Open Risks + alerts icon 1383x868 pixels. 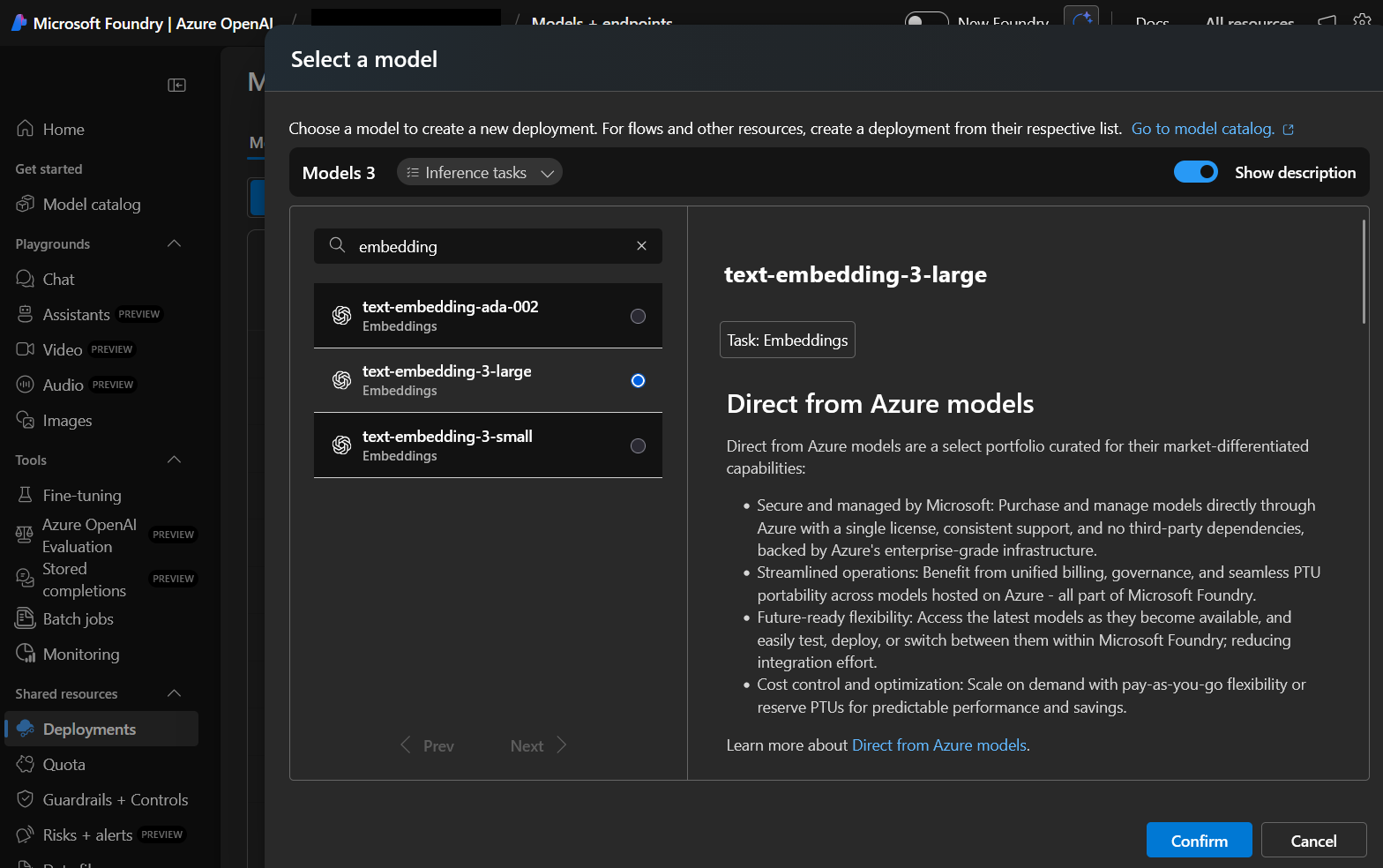[26, 834]
